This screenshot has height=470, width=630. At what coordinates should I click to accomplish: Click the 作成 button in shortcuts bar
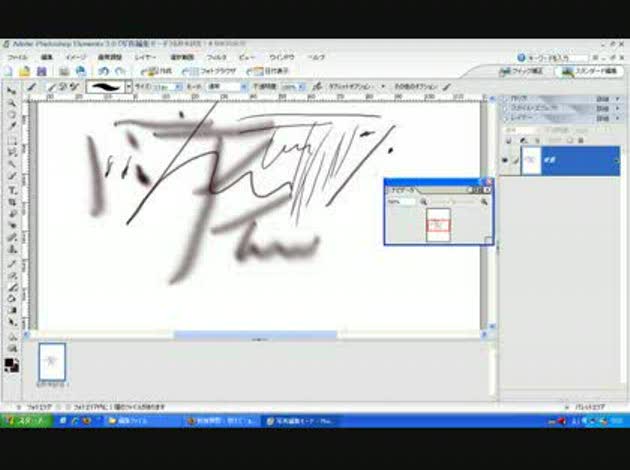(x=157, y=72)
